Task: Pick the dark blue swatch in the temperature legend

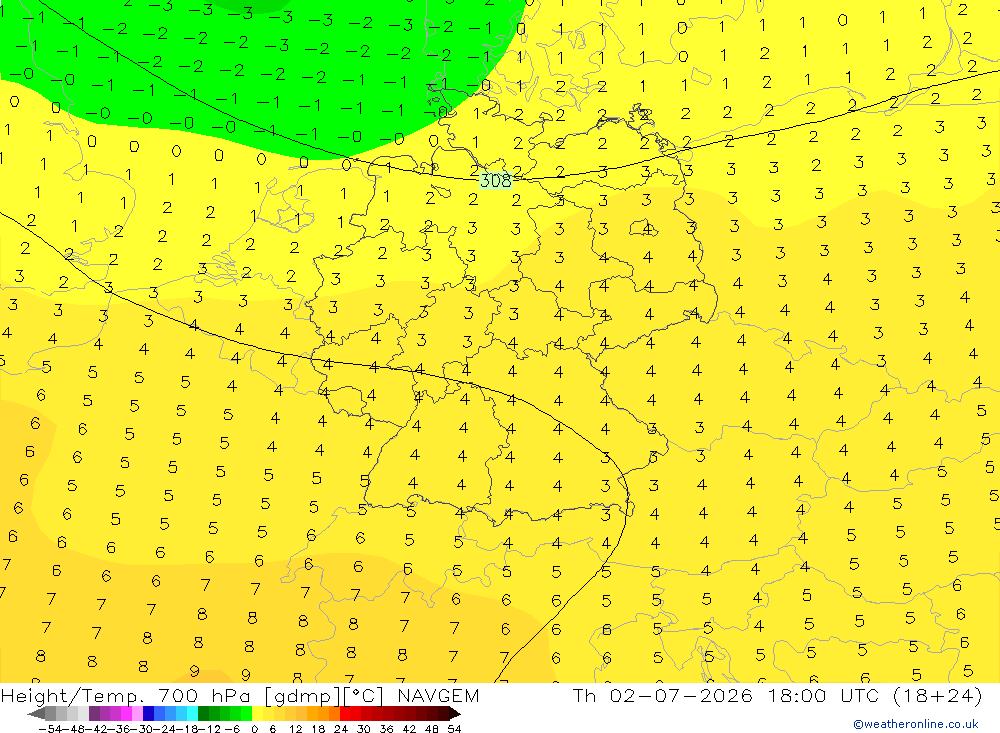Action: coord(148,714)
